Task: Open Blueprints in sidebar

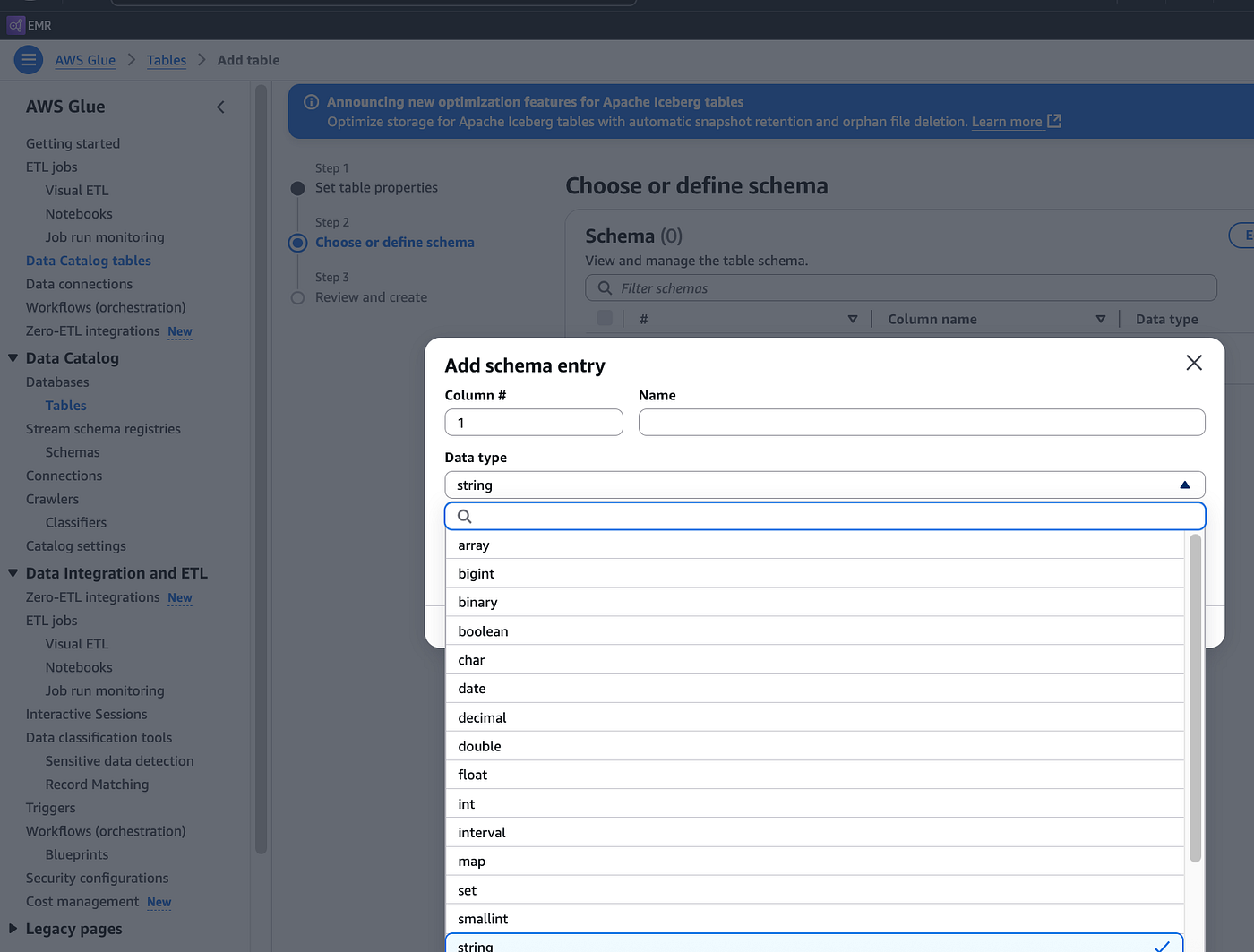Action: [x=77, y=854]
